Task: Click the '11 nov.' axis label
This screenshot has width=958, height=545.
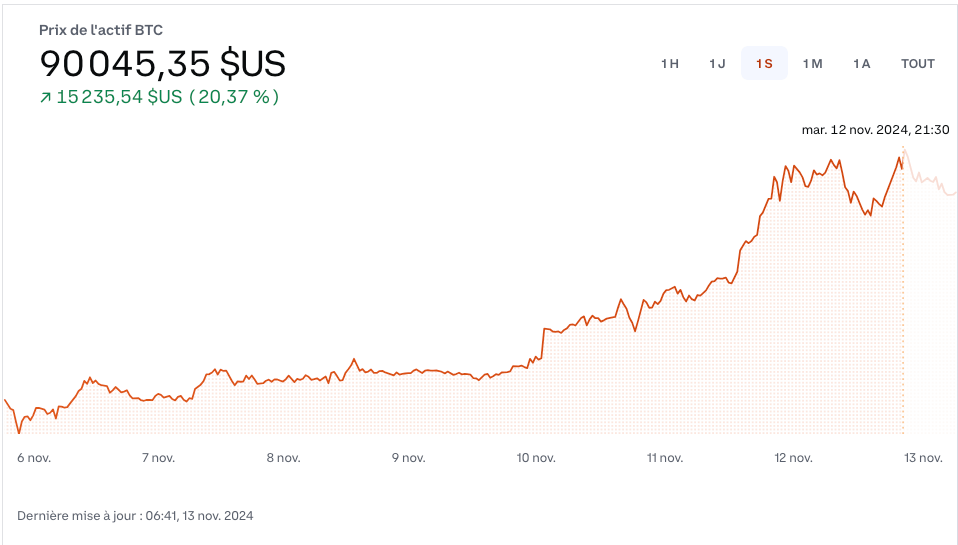Action: 665,458
